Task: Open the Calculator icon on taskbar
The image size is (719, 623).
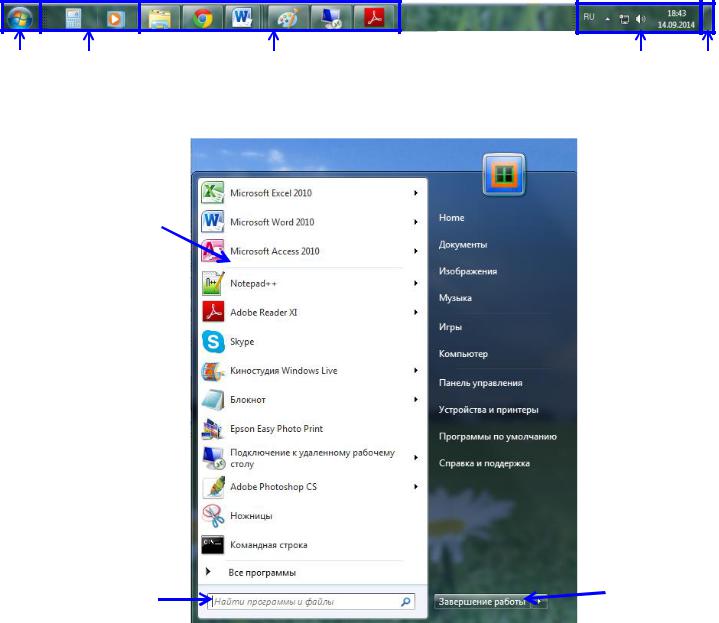Action: [73, 19]
